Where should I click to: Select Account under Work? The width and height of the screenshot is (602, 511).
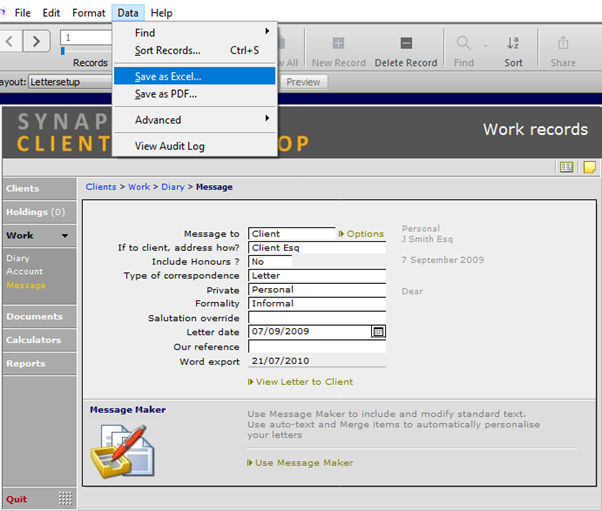(x=25, y=271)
